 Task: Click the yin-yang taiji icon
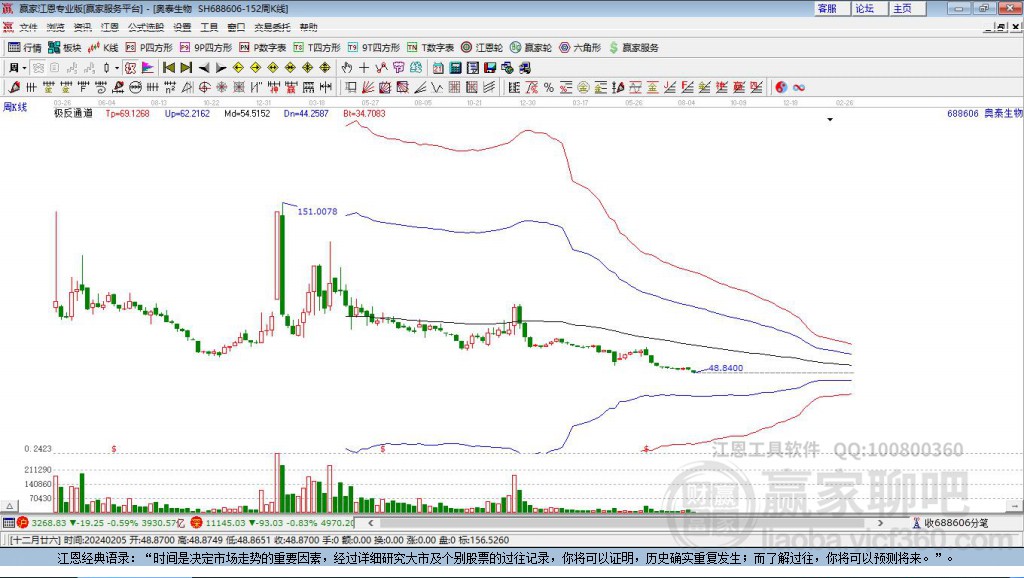click(781, 87)
